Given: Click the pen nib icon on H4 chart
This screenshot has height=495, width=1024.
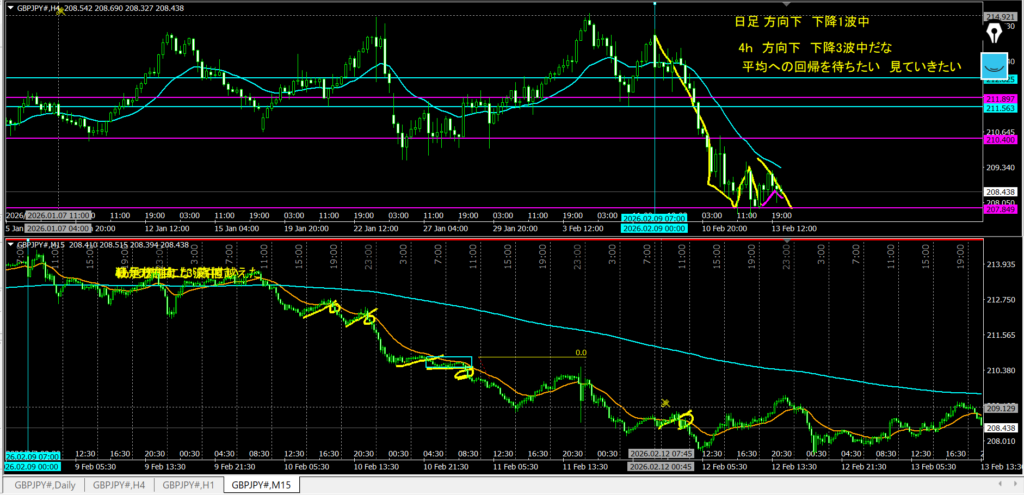Looking at the screenshot, I should click(x=994, y=34).
